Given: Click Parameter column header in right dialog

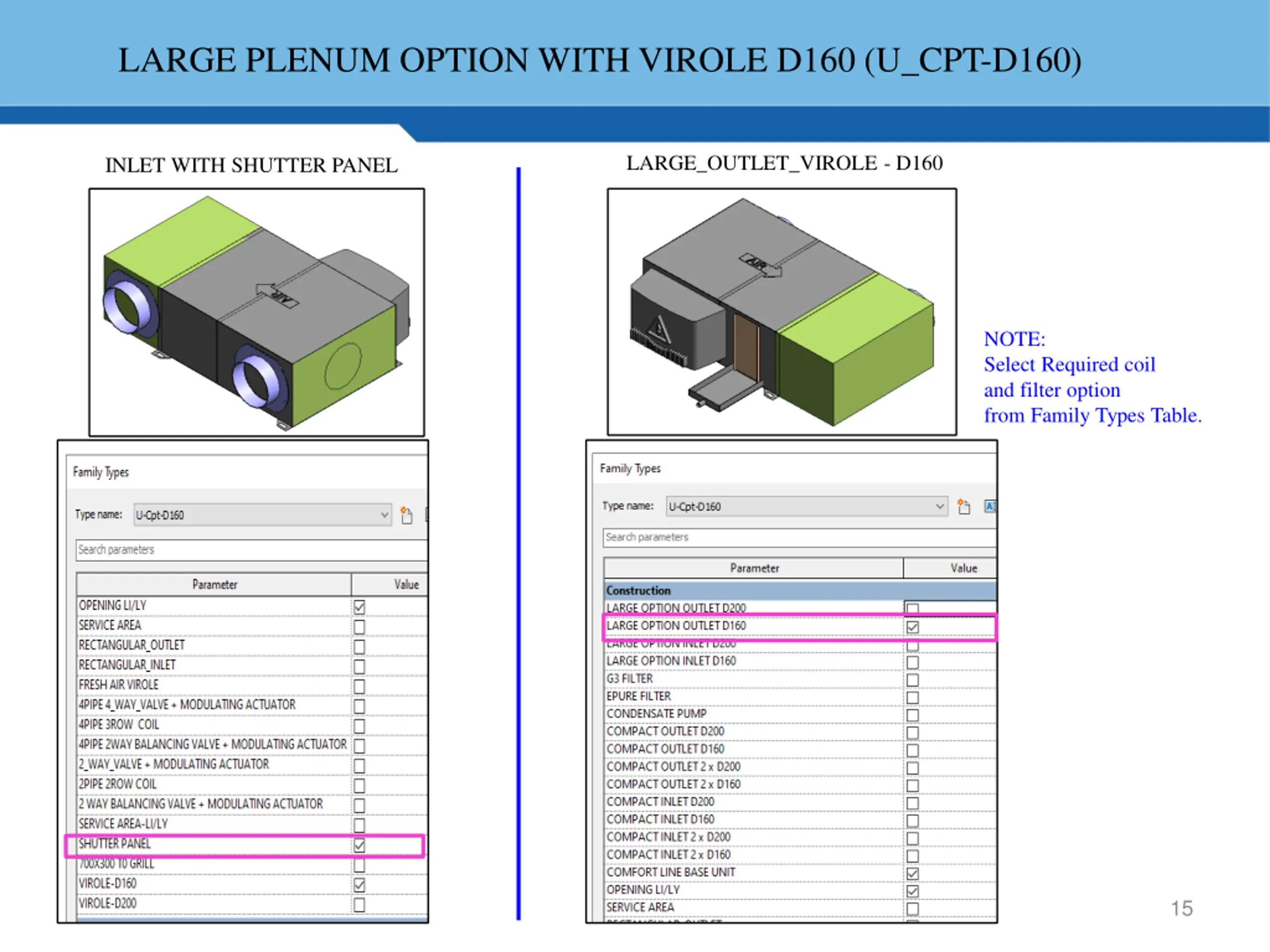Looking at the screenshot, I should click(x=754, y=568).
